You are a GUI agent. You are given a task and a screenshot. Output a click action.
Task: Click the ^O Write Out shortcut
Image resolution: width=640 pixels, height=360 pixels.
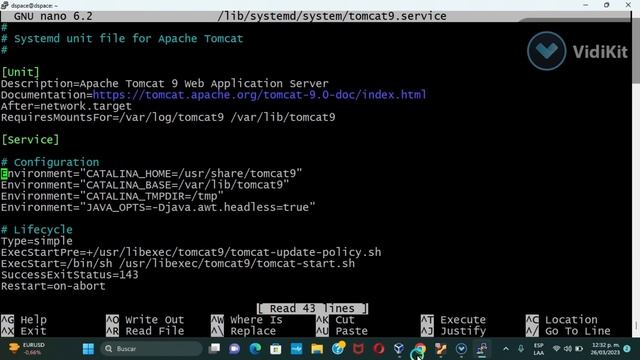click(145, 320)
